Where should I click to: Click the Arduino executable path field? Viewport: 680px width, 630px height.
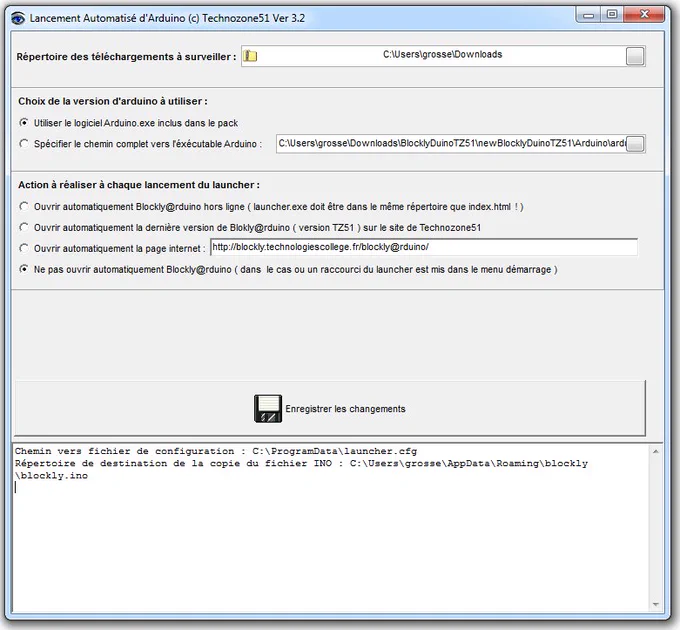coord(451,144)
